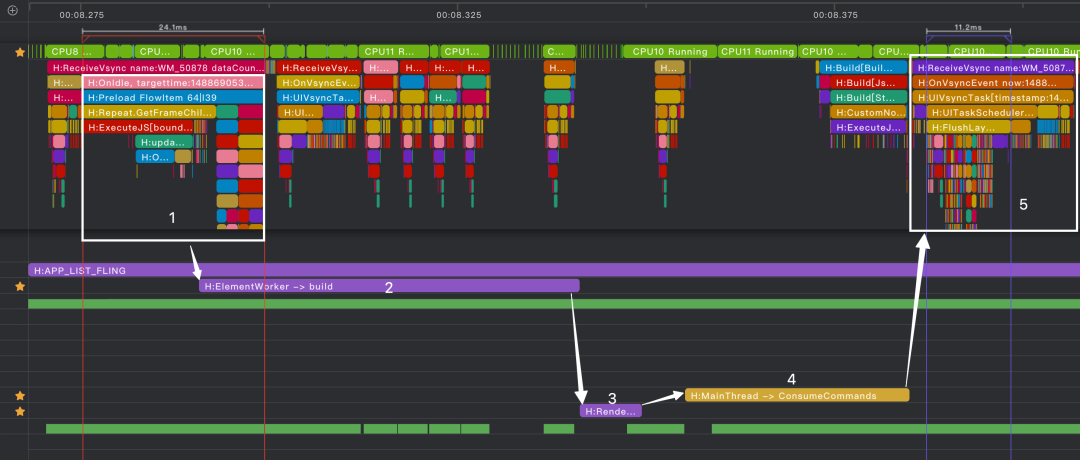Select the purple H:ExecuteJ... slice
The image size is (1080, 460).
[869, 127]
